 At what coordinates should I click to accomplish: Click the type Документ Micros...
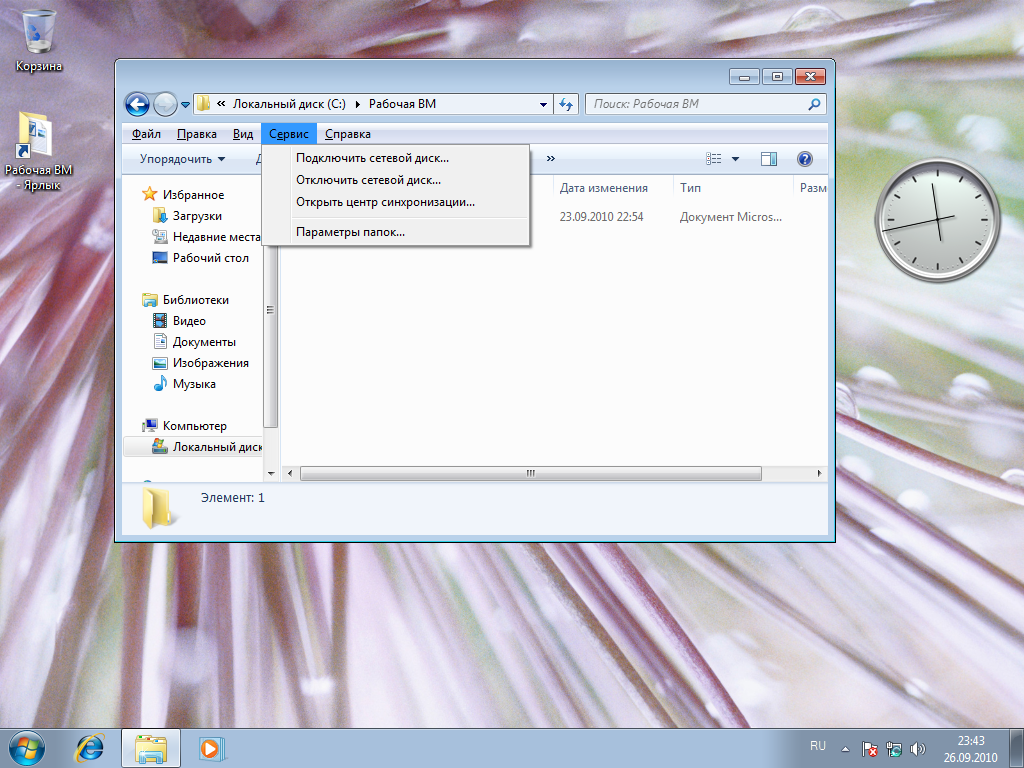point(731,217)
